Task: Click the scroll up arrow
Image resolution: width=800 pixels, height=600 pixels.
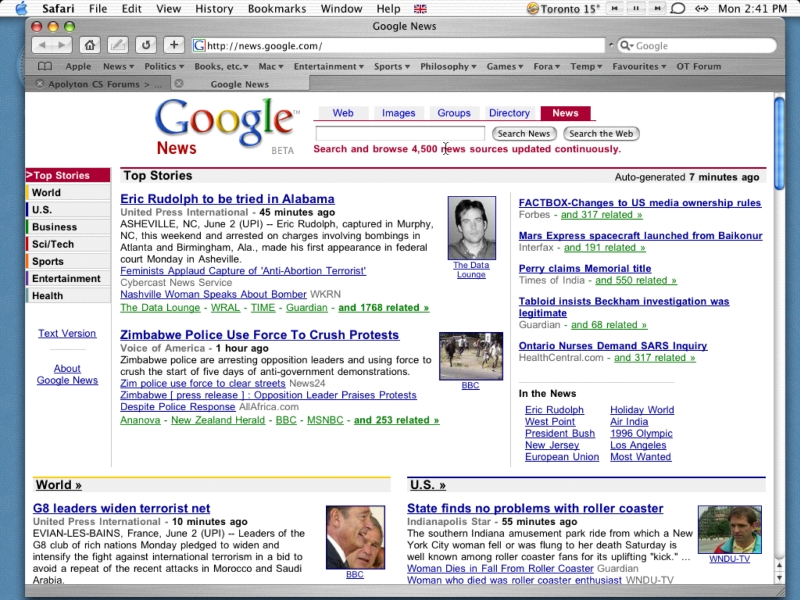Action: pyautogui.click(x=779, y=565)
